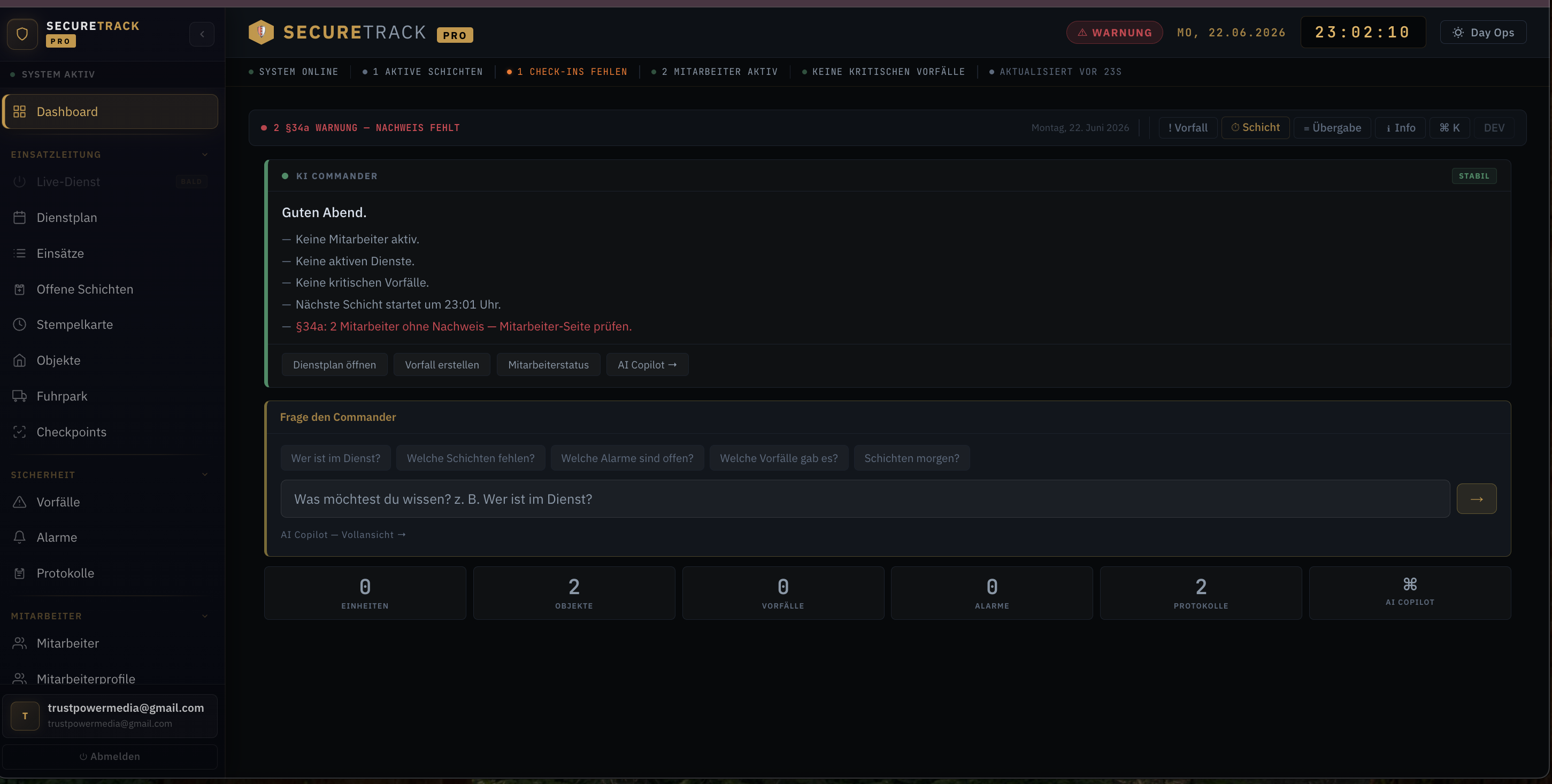Click the WARNUNG status badge
The height and width of the screenshot is (784, 1552).
coord(1115,33)
